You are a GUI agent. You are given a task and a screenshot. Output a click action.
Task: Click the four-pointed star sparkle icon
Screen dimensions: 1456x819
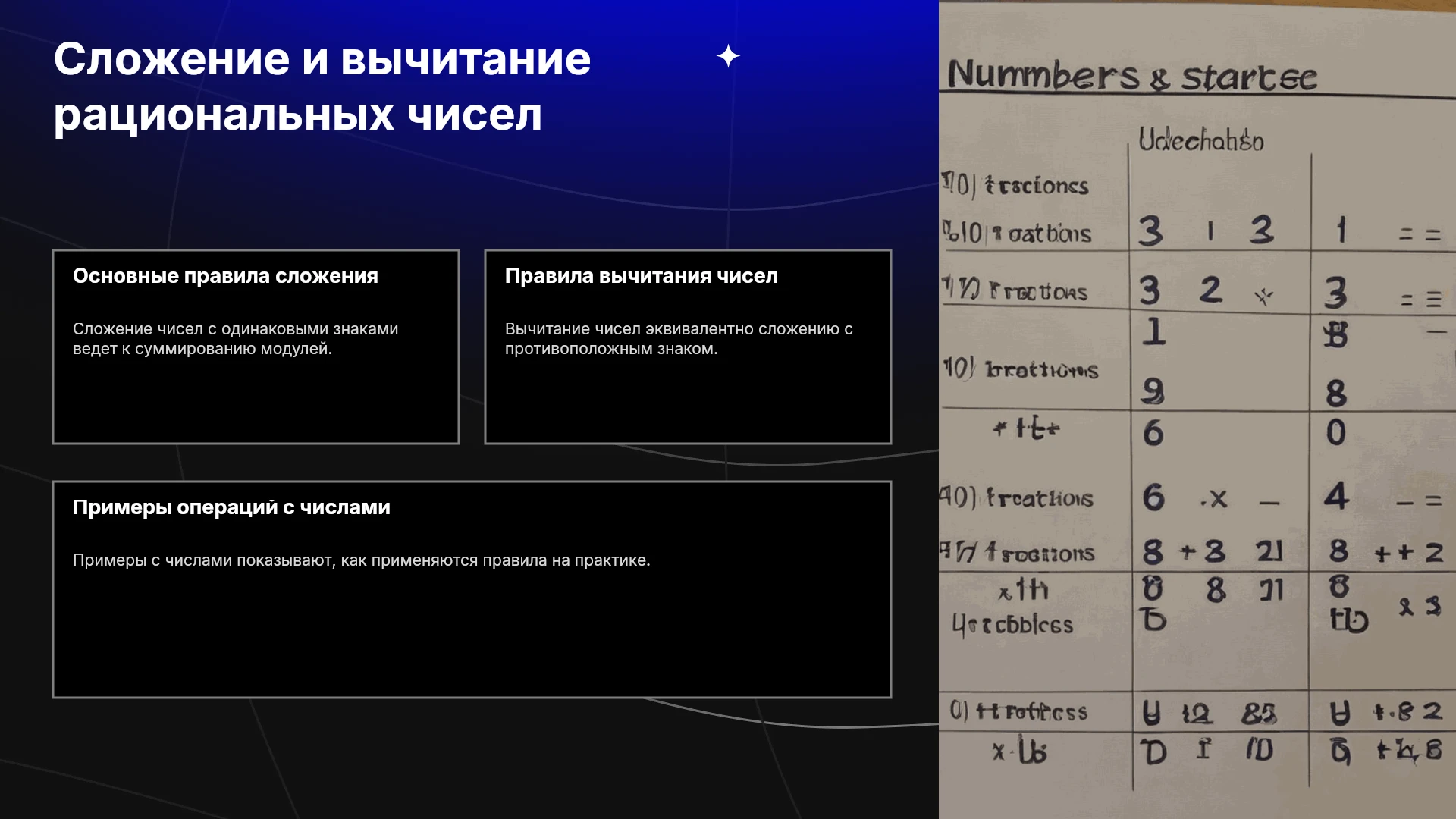pos(728,56)
